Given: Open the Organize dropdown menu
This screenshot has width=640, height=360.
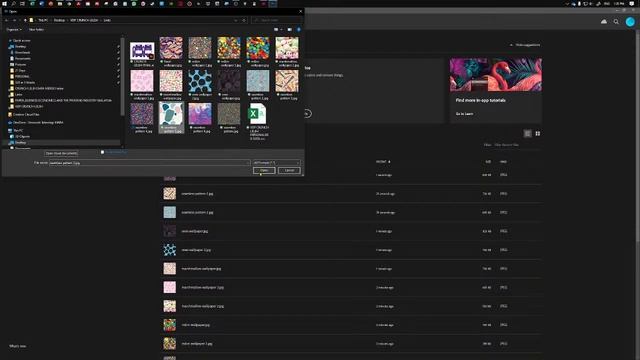Looking at the screenshot, I should point(14,29).
